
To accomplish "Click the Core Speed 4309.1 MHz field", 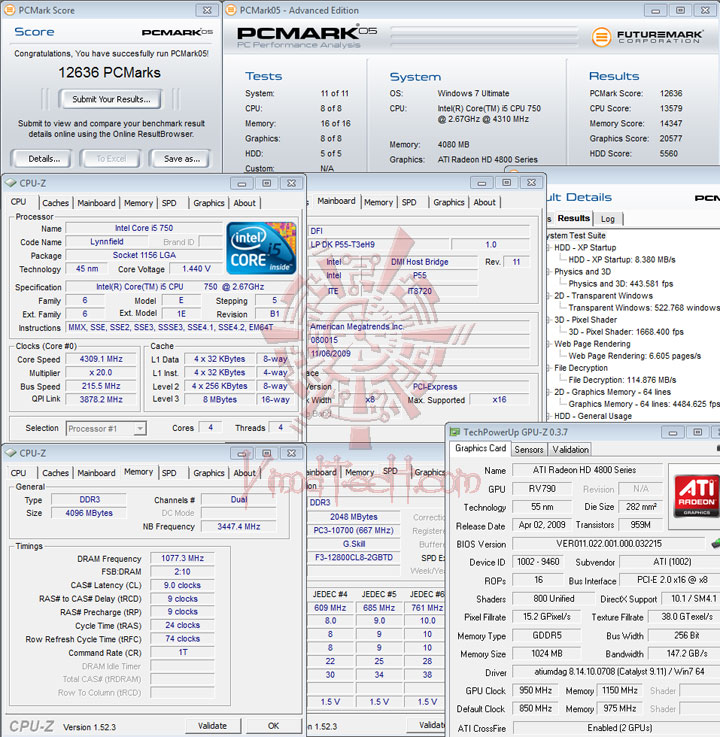I will (x=101, y=359).
